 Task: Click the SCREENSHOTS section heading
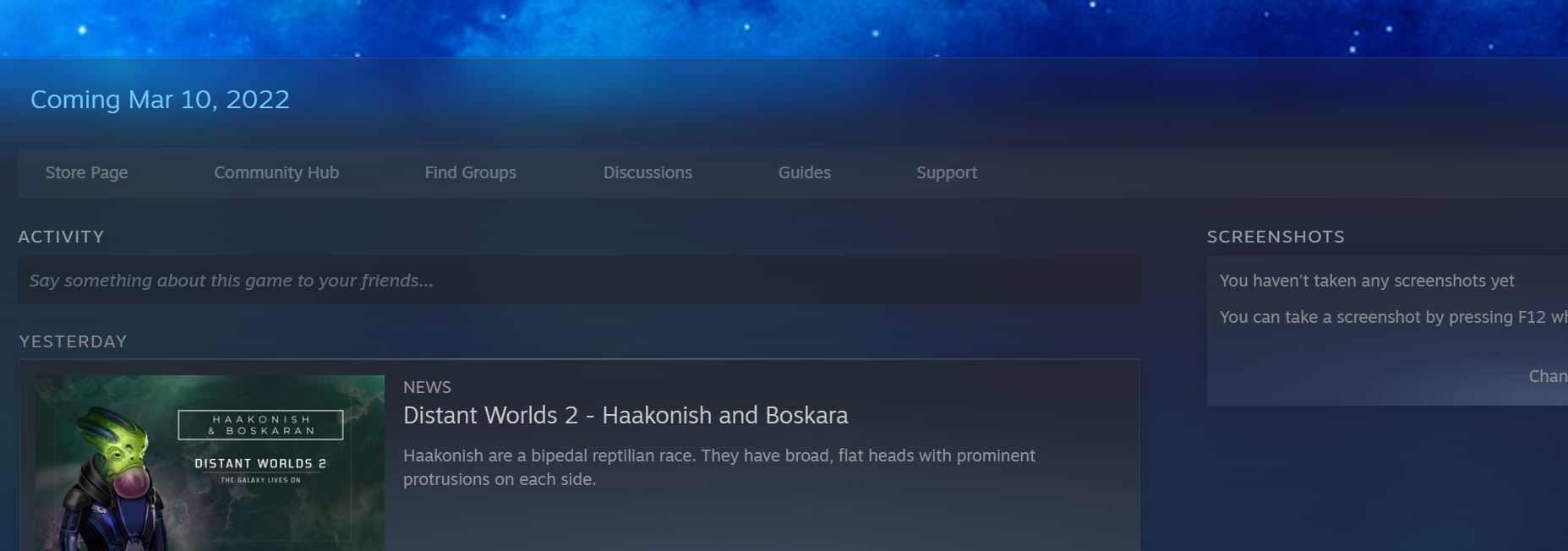tap(1276, 237)
